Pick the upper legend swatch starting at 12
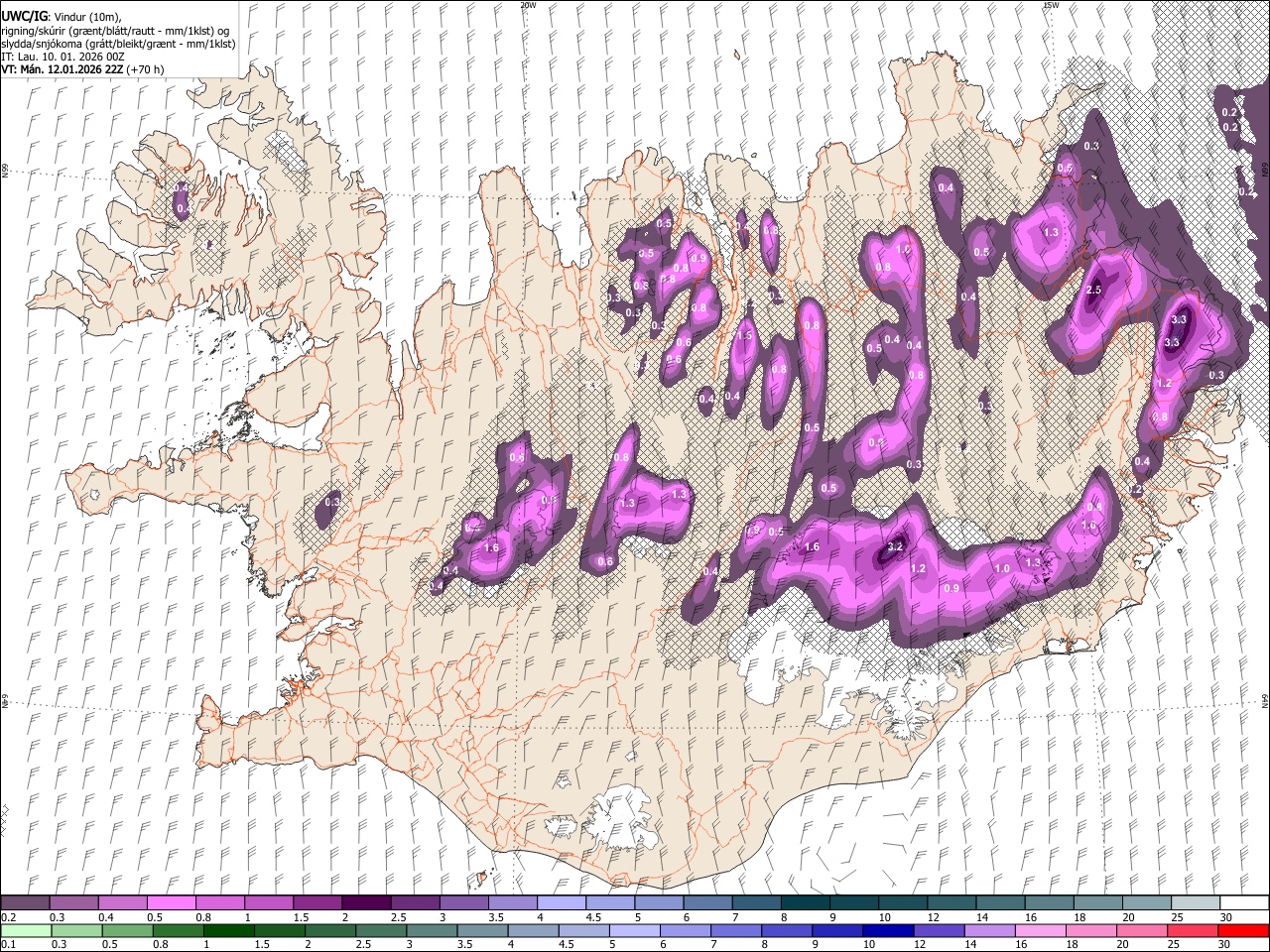The height and width of the screenshot is (952, 1270). point(951,902)
